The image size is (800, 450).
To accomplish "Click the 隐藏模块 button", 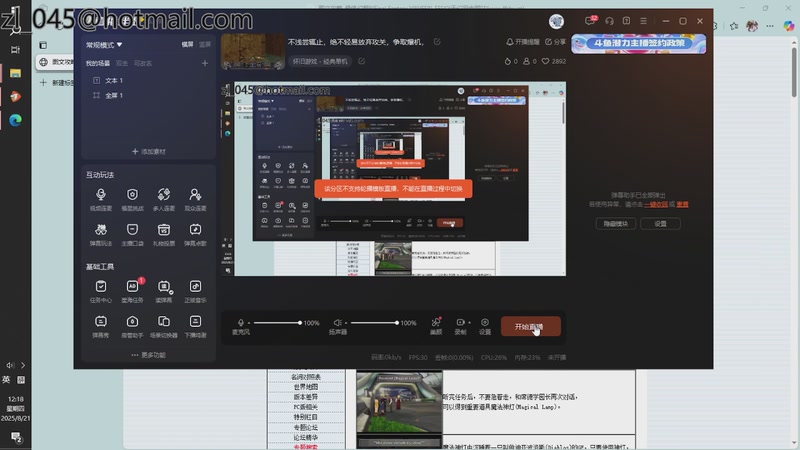I will (x=615, y=224).
